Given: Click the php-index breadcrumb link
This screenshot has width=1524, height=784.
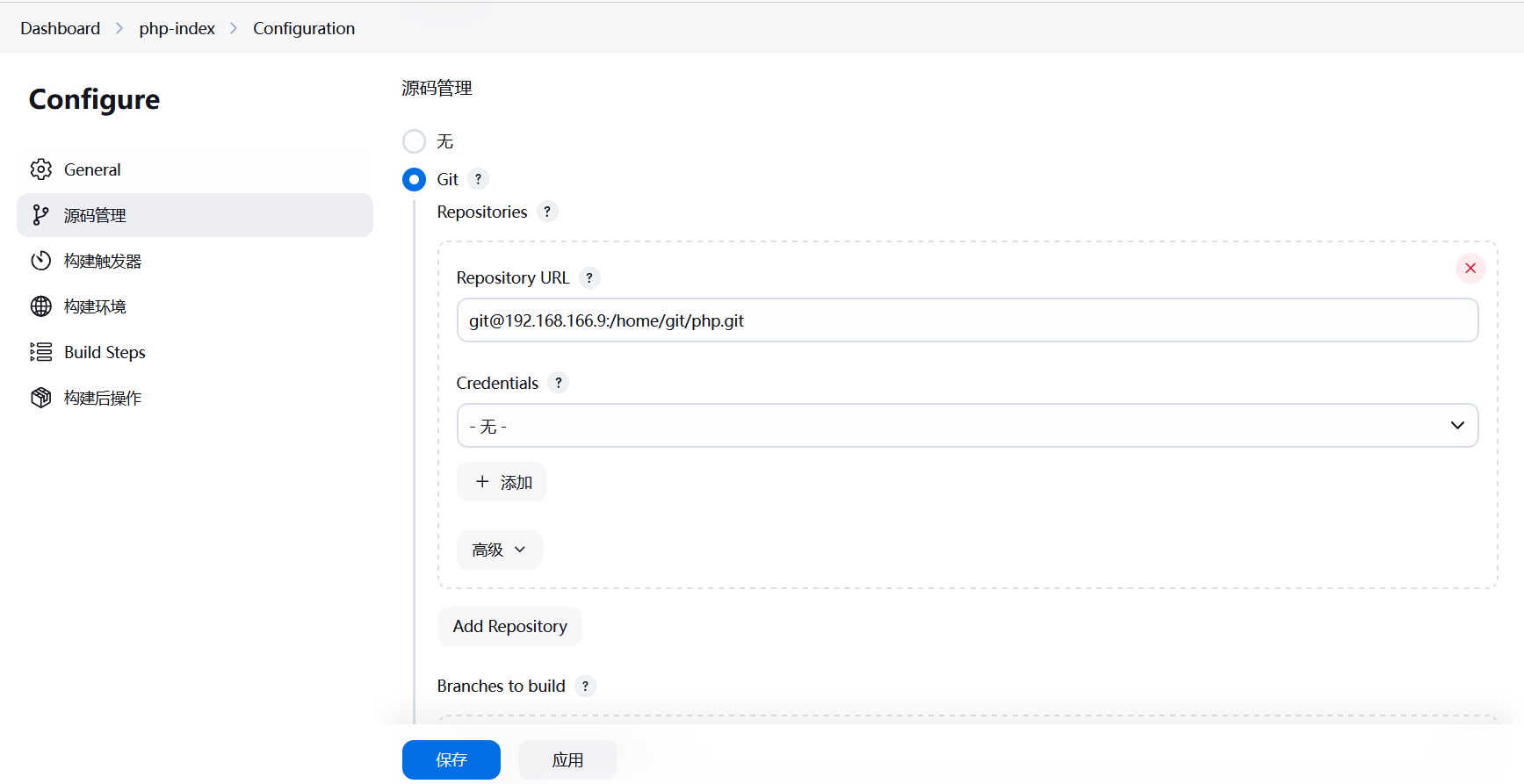Looking at the screenshot, I should tap(177, 28).
